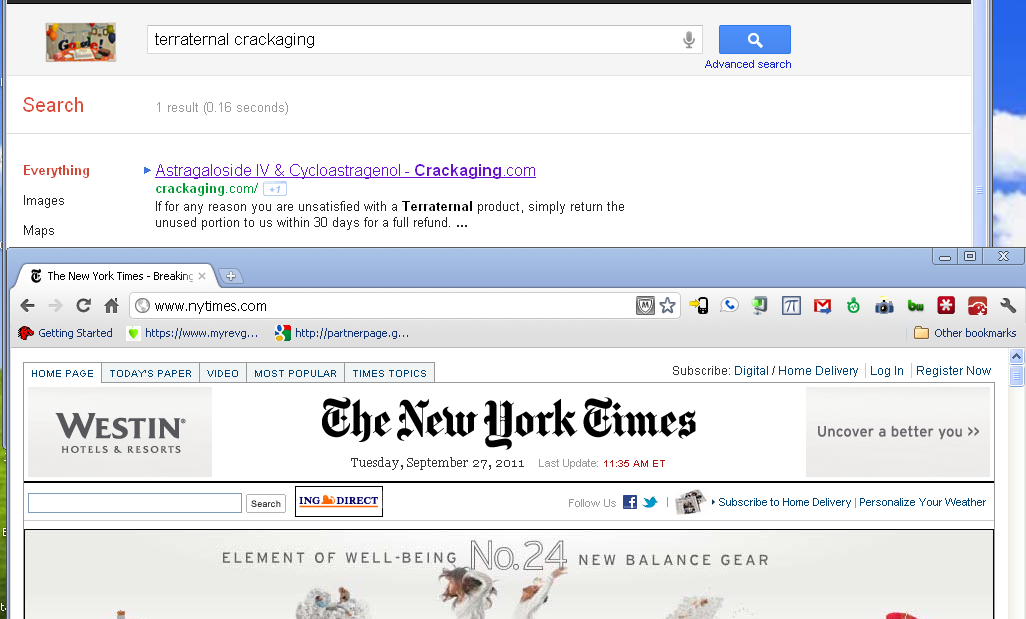Click the Gmail send extension icon
Image resolution: width=1026 pixels, height=619 pixels.
823,306
